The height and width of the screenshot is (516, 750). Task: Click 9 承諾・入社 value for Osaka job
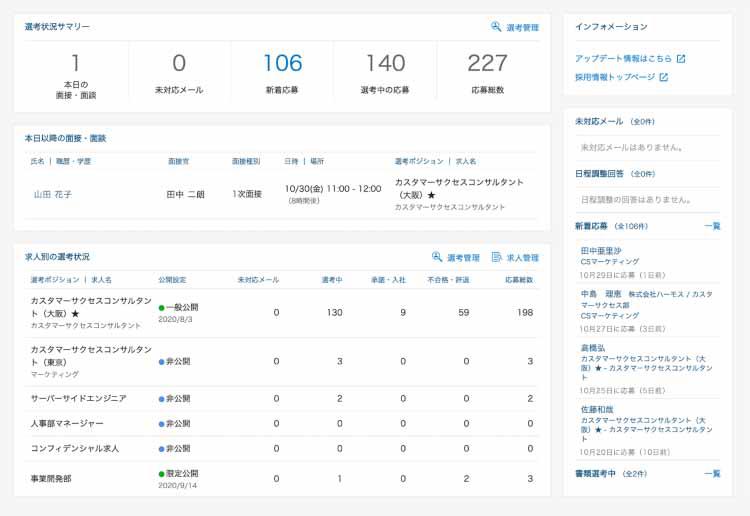(x=403, y=312)
